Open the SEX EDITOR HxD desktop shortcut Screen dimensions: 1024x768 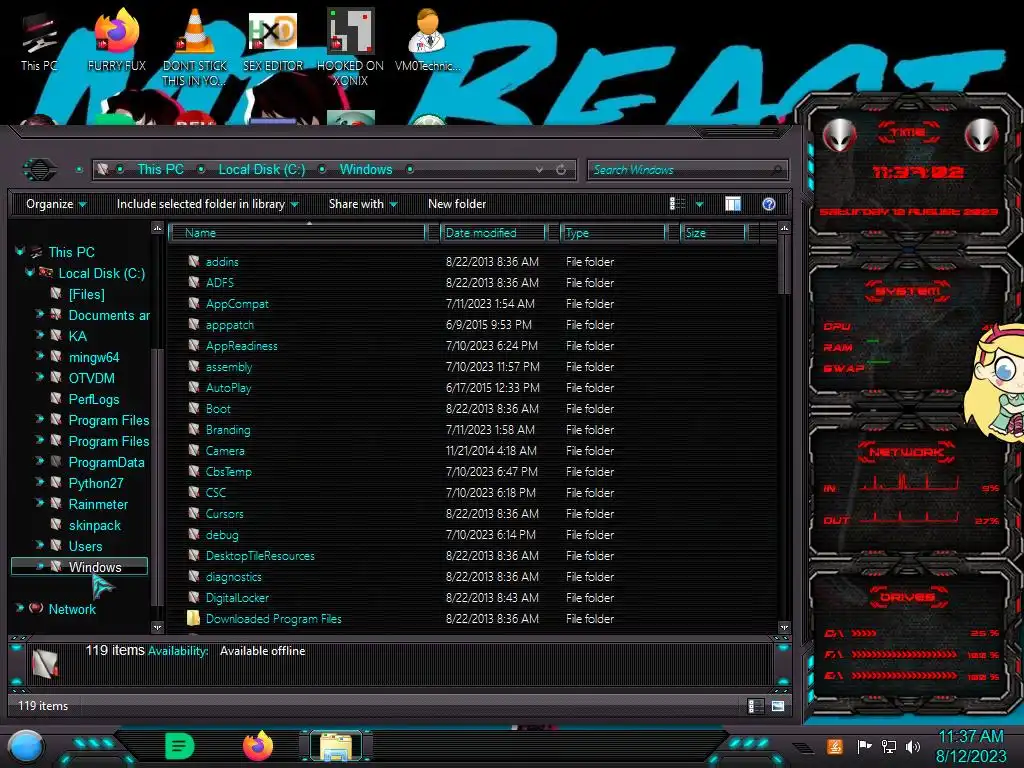[x=273, y=41]
